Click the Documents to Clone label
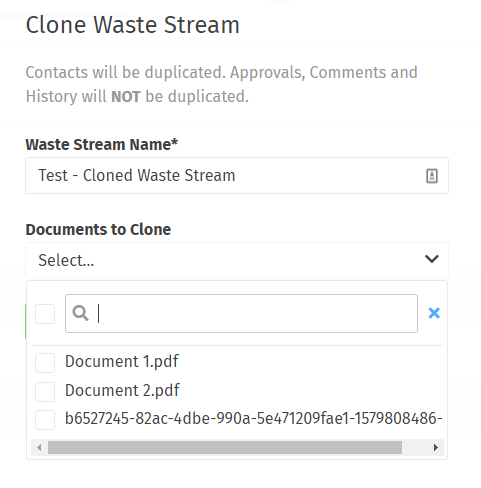 click(x=98, y=230)
